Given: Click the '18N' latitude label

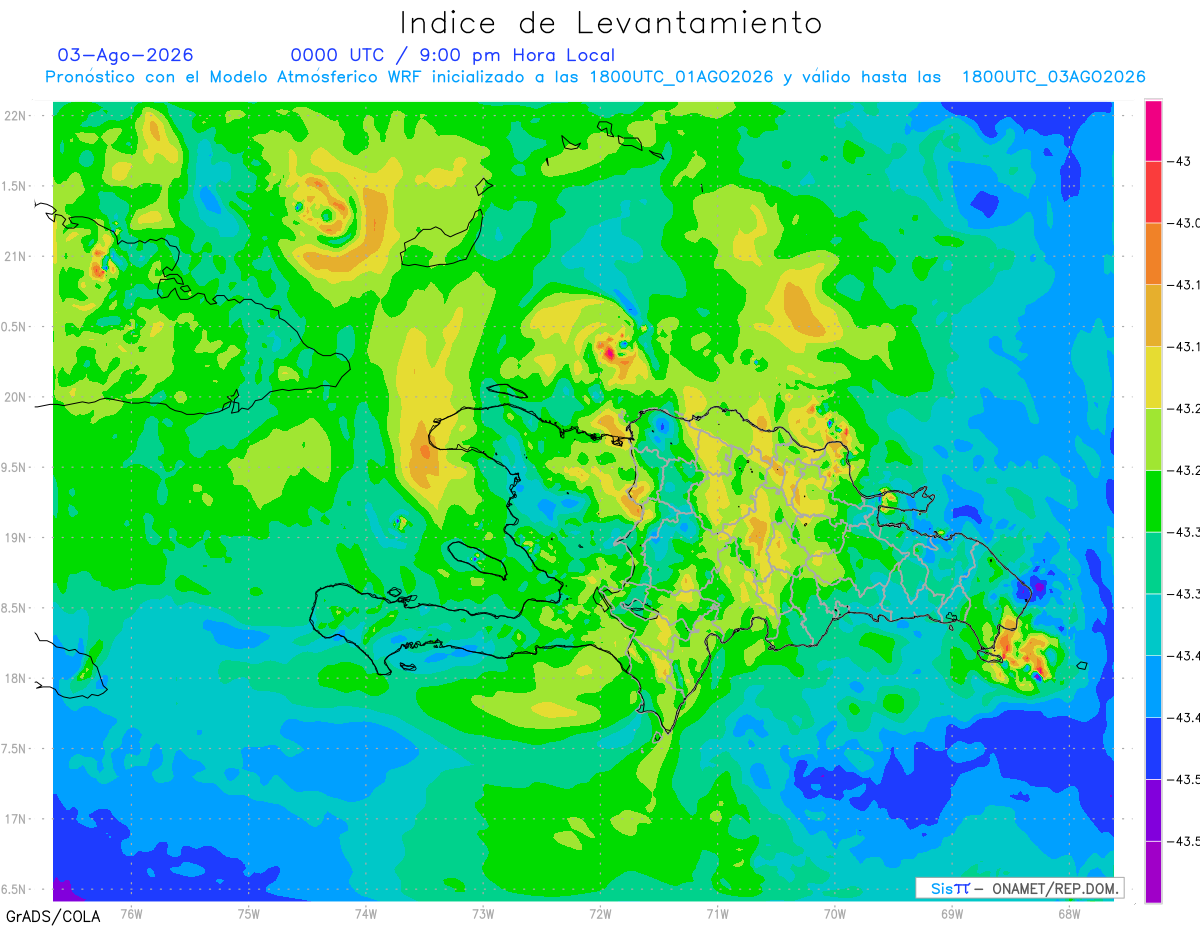Looking at the screenshot, I should tap(15, 678).
